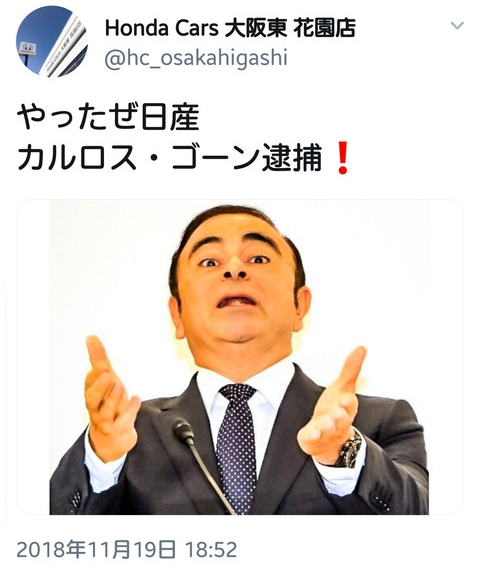Select the tweet text "やったぜ日産"

click(x=108, y=118)
